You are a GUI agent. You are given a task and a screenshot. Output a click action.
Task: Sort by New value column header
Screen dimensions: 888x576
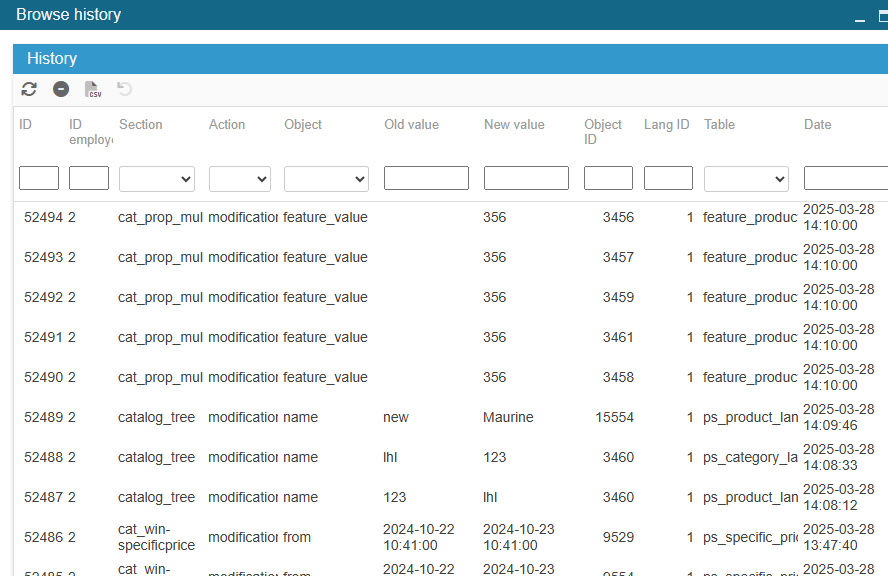tap(514, 125)
